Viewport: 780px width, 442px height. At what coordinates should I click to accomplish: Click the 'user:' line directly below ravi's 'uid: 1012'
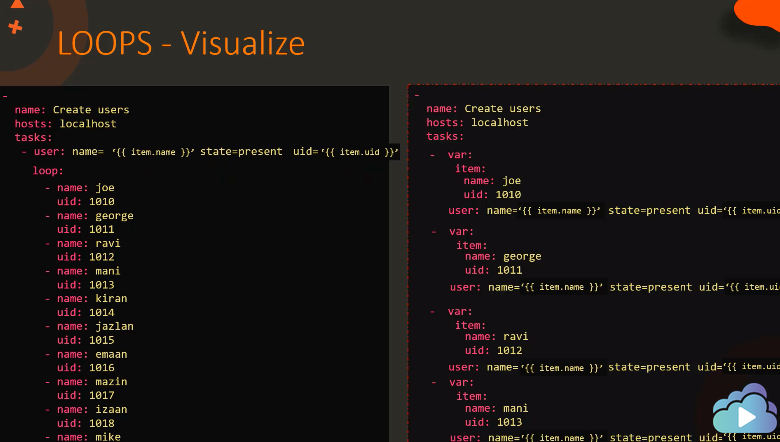coord(614,367)
